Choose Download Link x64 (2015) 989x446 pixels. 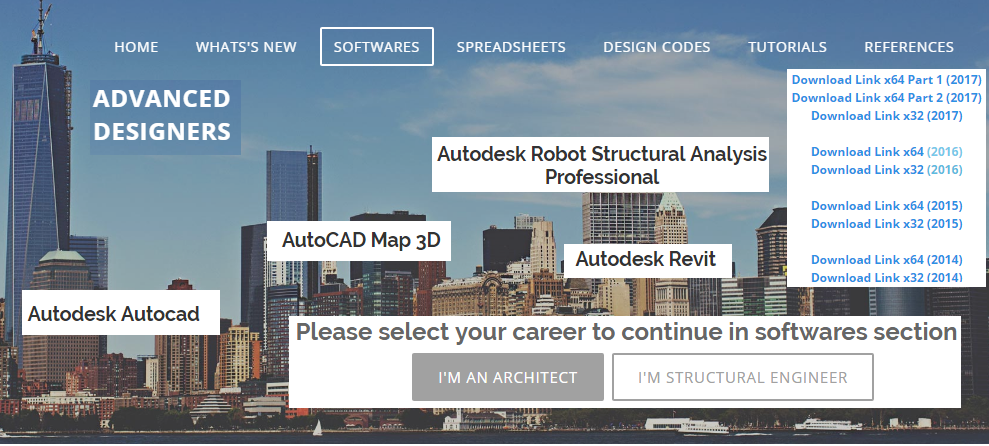point(887,206)
